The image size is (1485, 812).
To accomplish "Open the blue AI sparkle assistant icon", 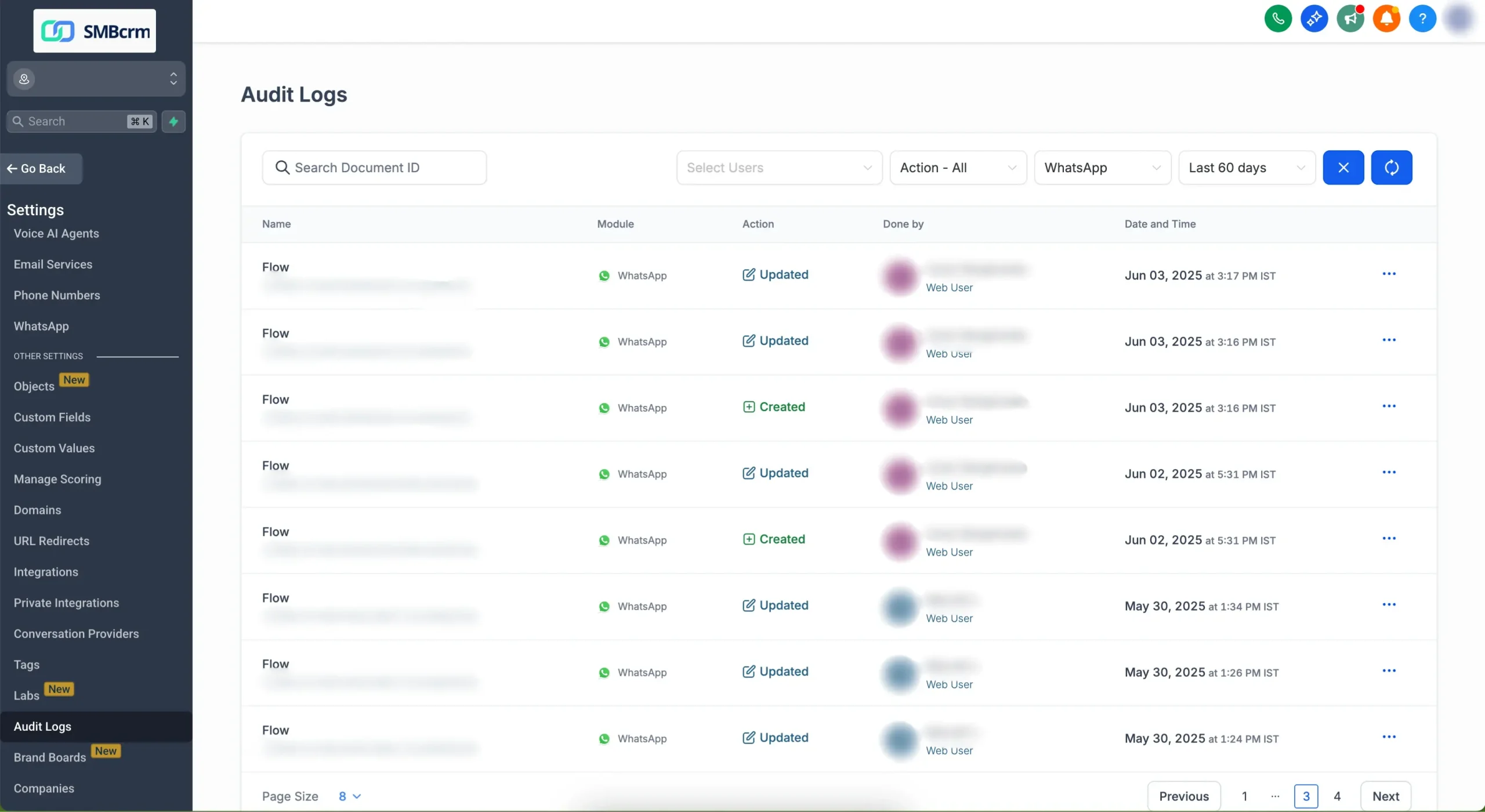I will [1314, 19].
